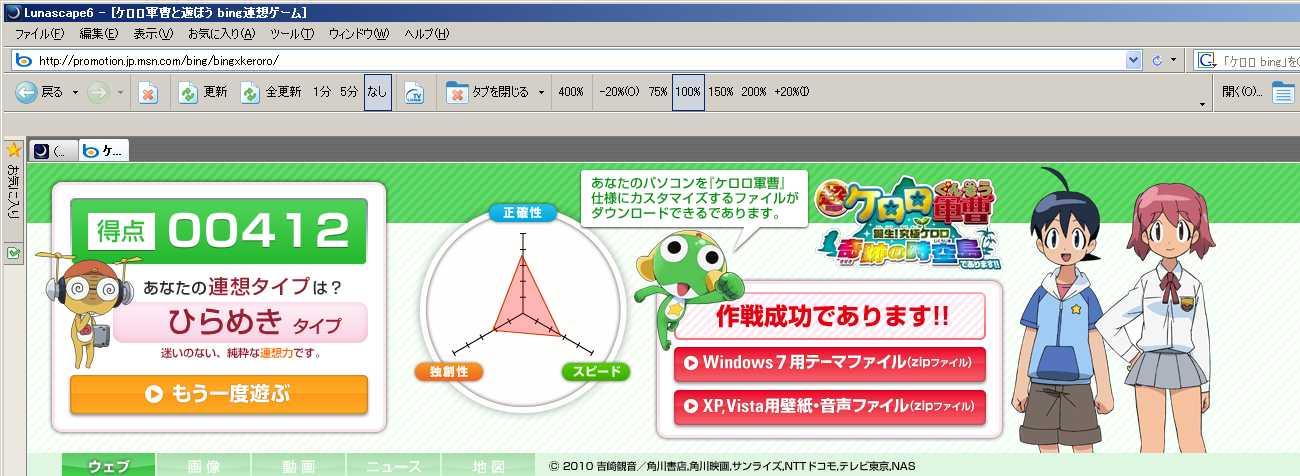Set auto-refresh to 1分
Image resolution: width=1300 pixels, height=476 pixels.
pos(321,92)
